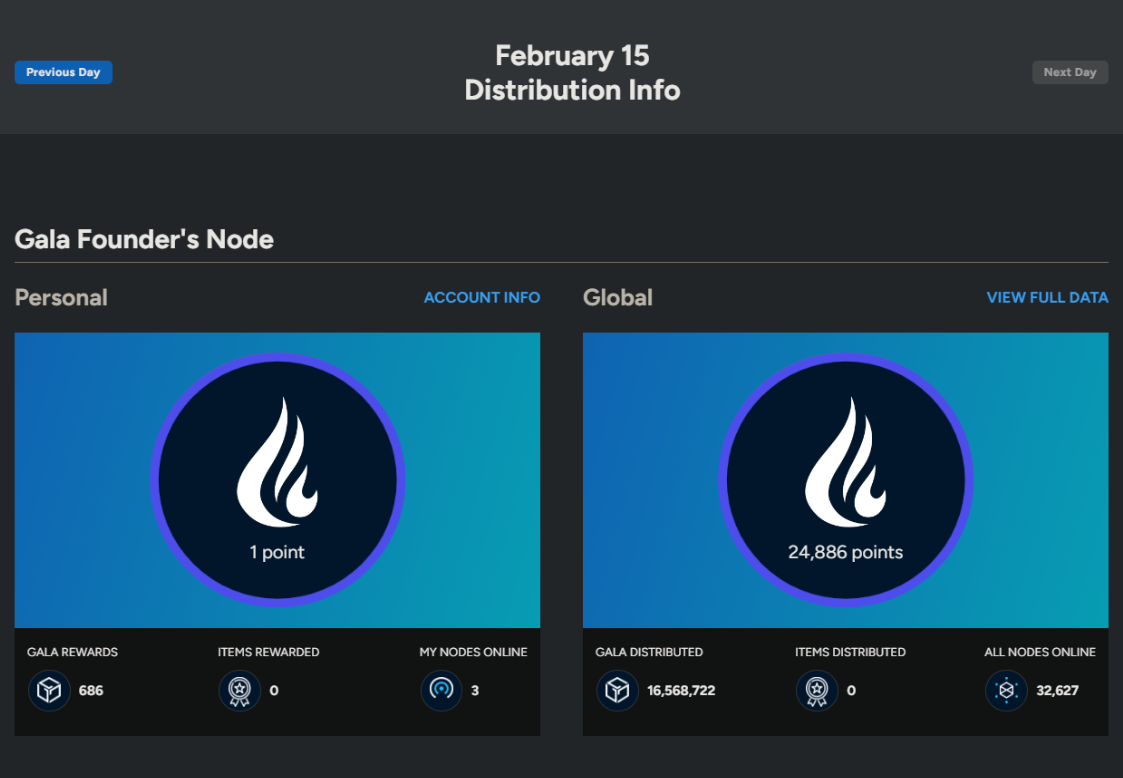Viewport: 1123px width, 778px height.
Task: Click the GALA REWARDS label
Action: coord(72,652)
